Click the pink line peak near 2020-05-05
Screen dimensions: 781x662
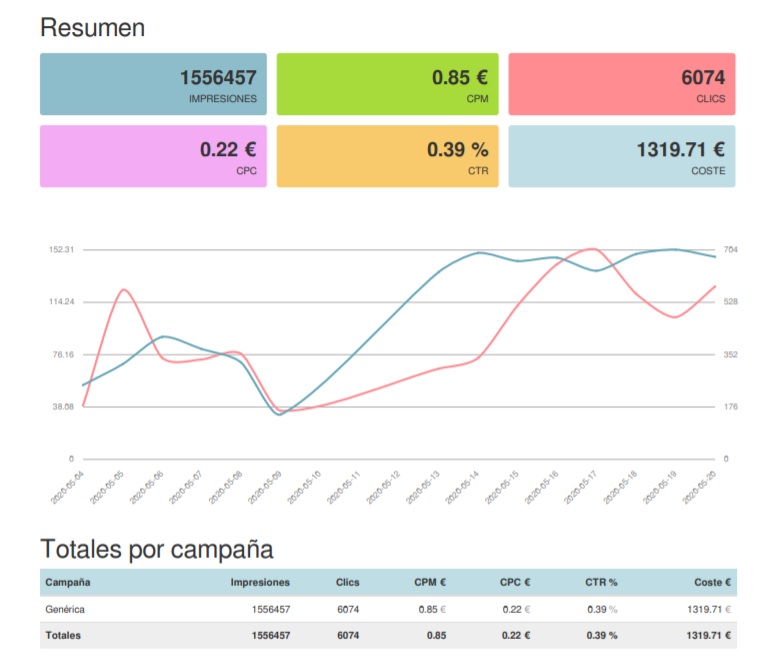123,290
